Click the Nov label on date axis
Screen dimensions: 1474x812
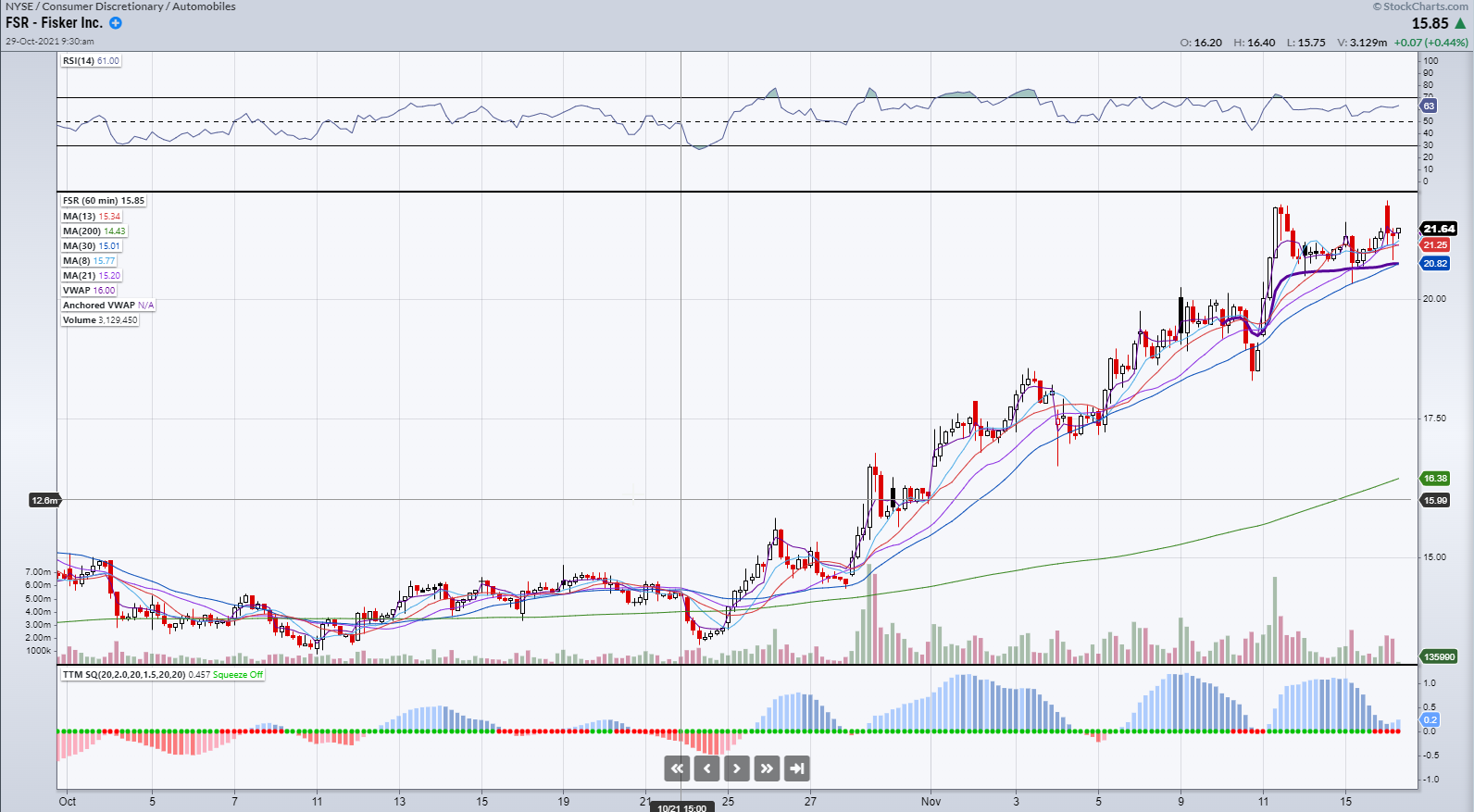pyautogui.click(x=931, y=801)
